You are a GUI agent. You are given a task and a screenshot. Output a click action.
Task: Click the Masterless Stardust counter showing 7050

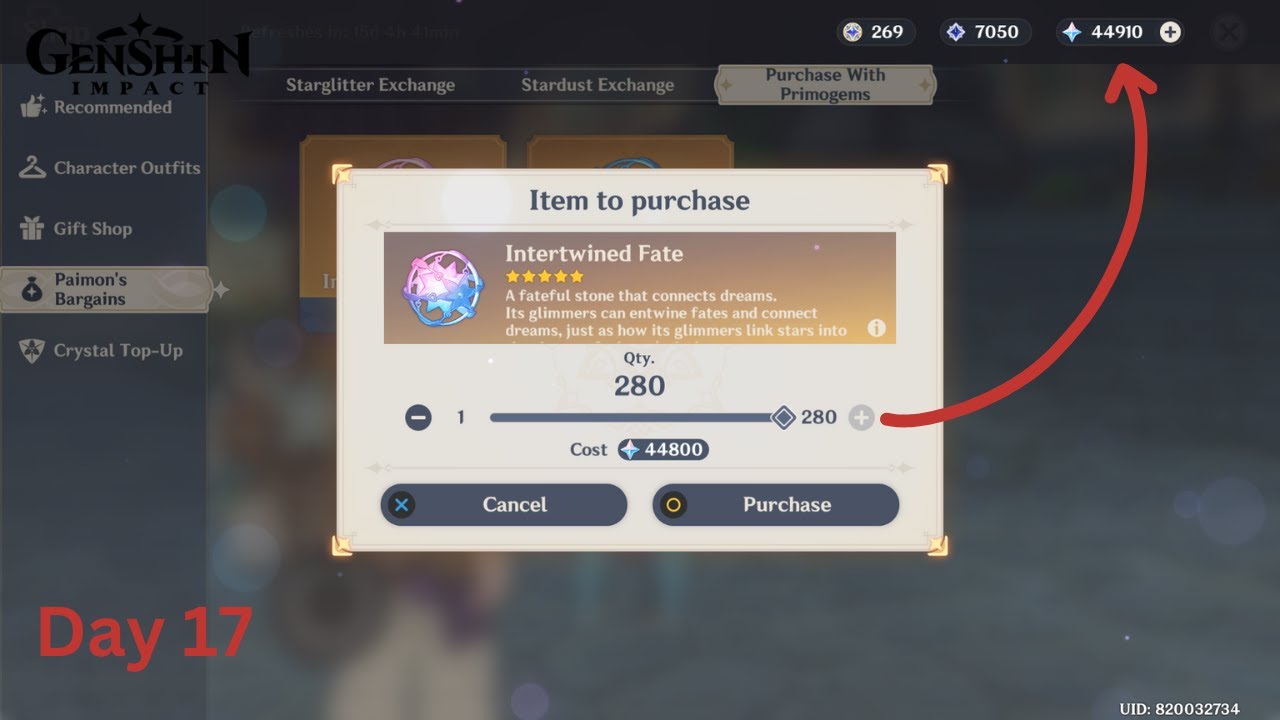pos(985,32)
